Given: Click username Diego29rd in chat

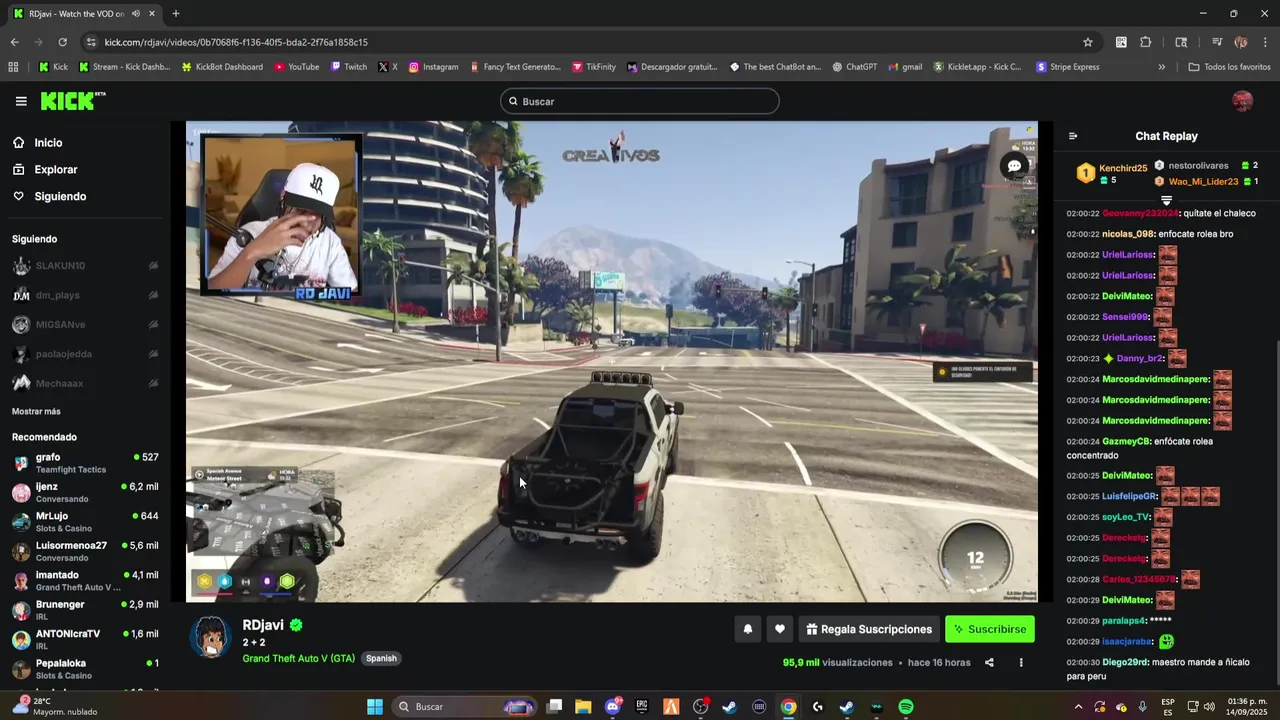Looking at the screenshot, I should click(x=1125, y=662).
